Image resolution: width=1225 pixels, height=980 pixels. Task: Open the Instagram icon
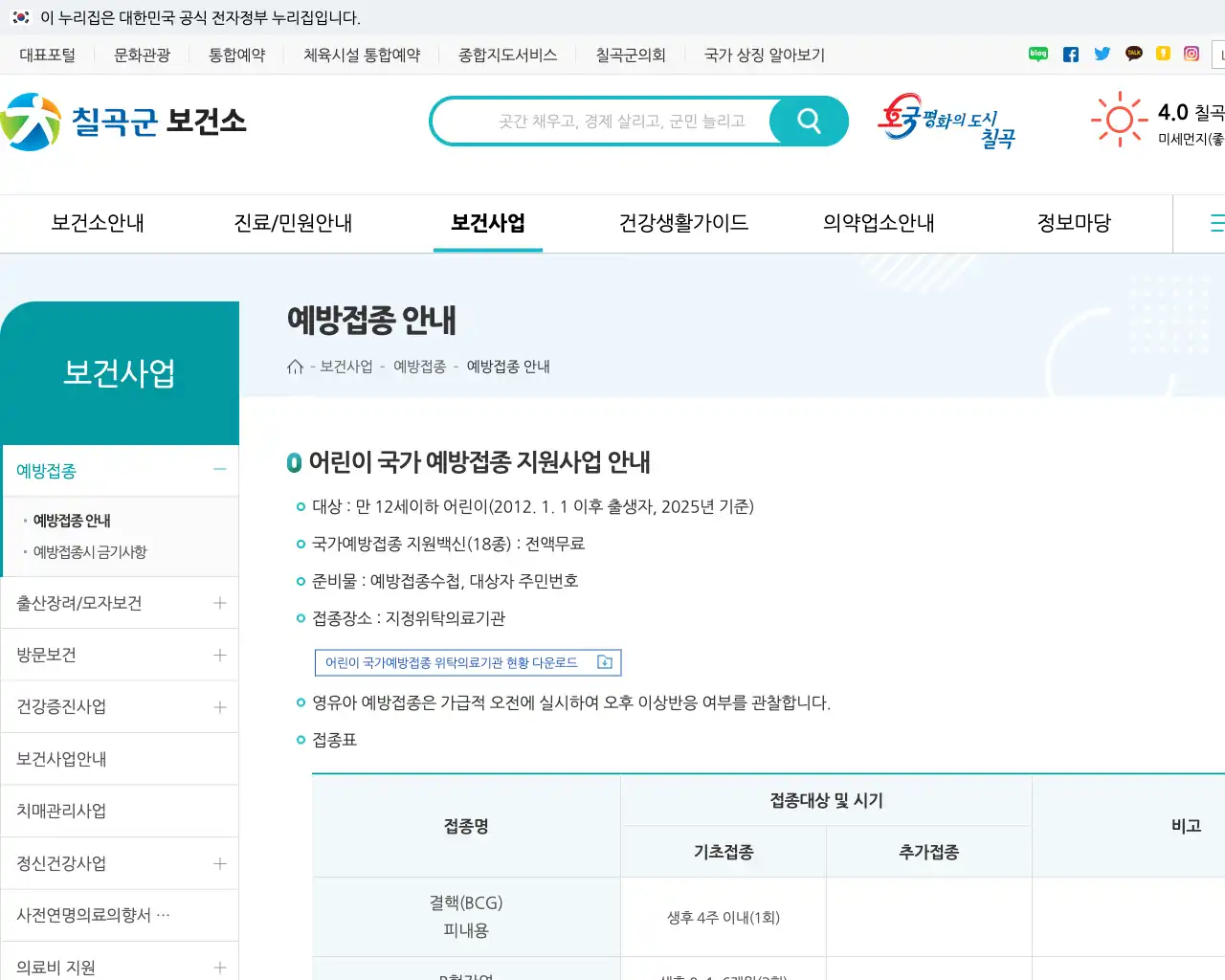[1192, 54]
